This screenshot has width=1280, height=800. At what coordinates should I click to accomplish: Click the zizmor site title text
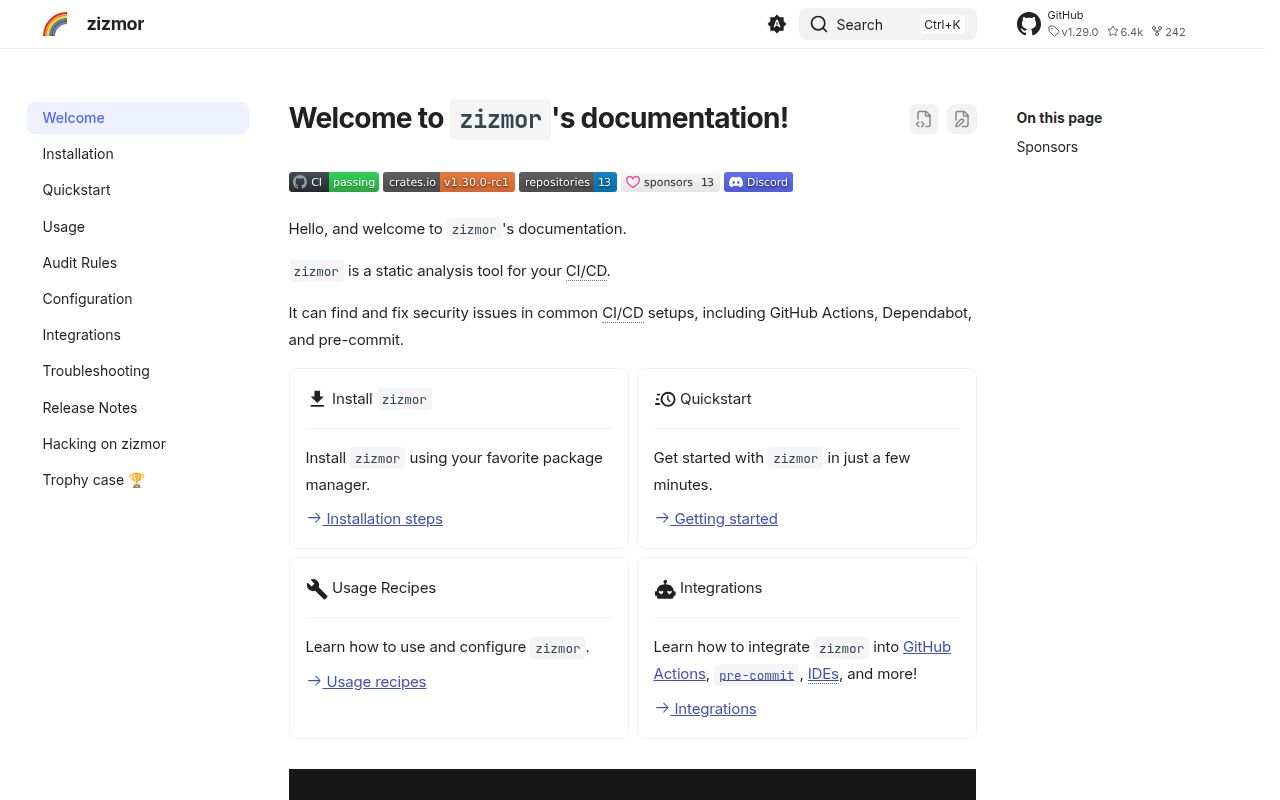(x=116, y=24)
